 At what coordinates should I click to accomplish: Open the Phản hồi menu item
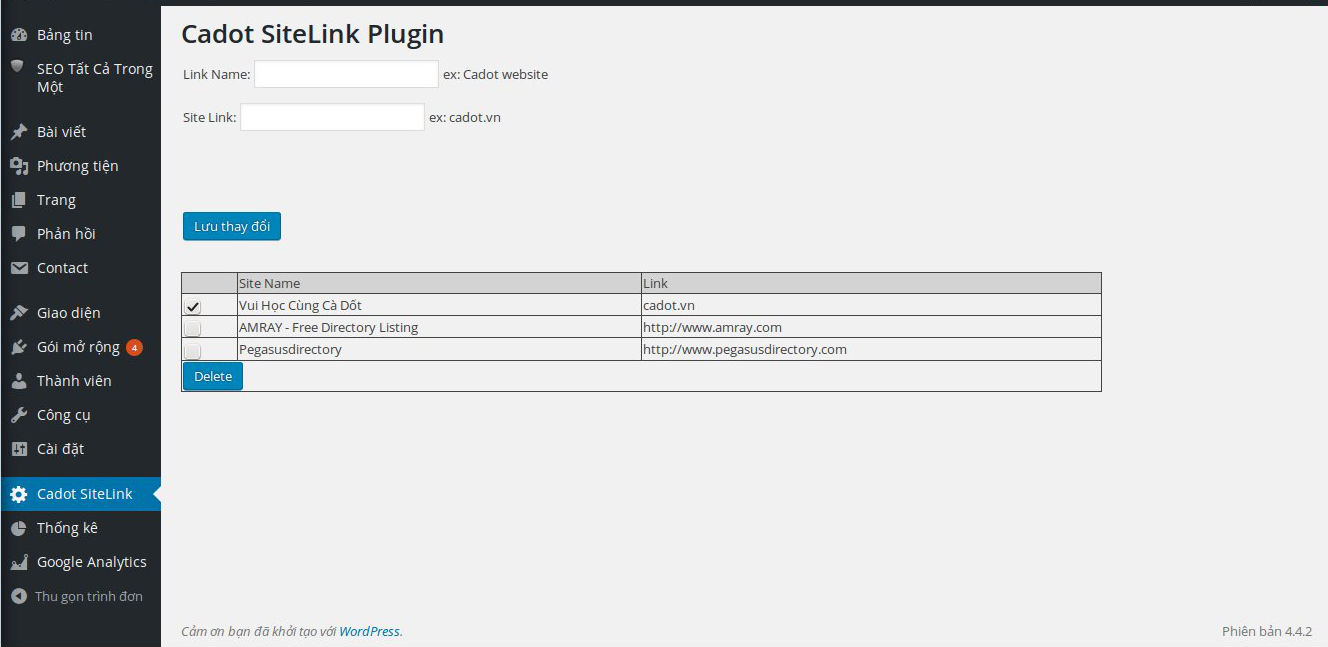80,234
